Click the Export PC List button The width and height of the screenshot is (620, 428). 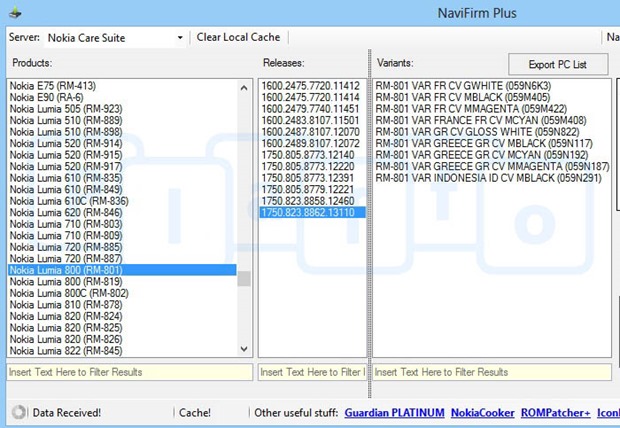coord(558,64)
